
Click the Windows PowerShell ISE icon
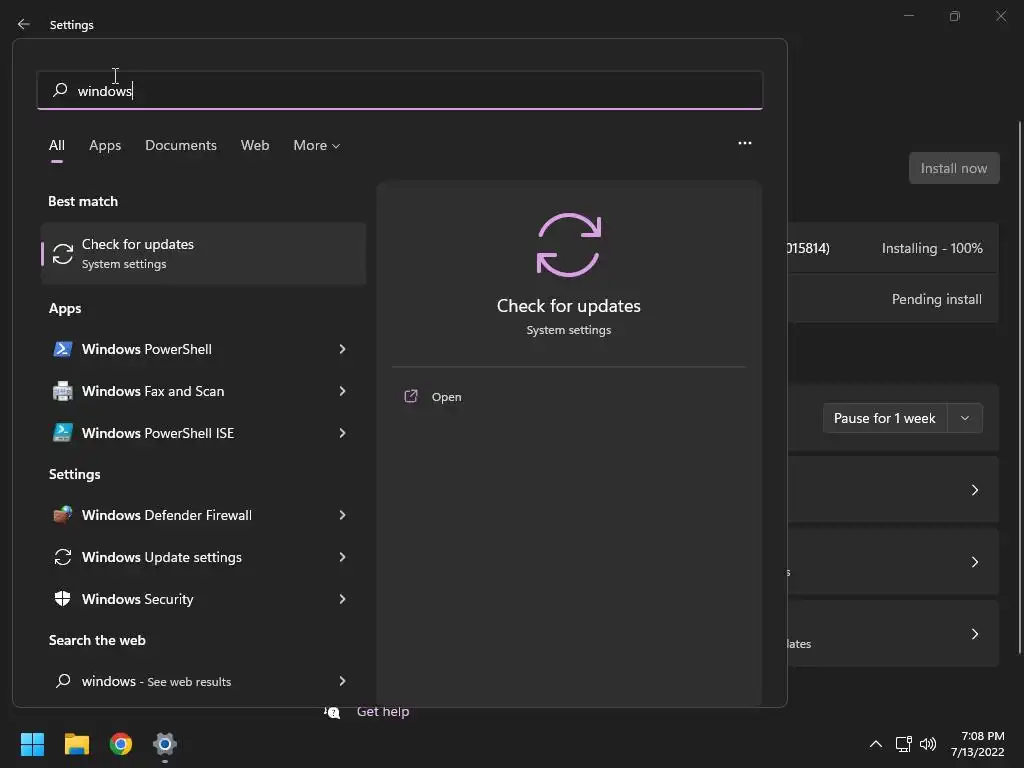click(63, 433)
